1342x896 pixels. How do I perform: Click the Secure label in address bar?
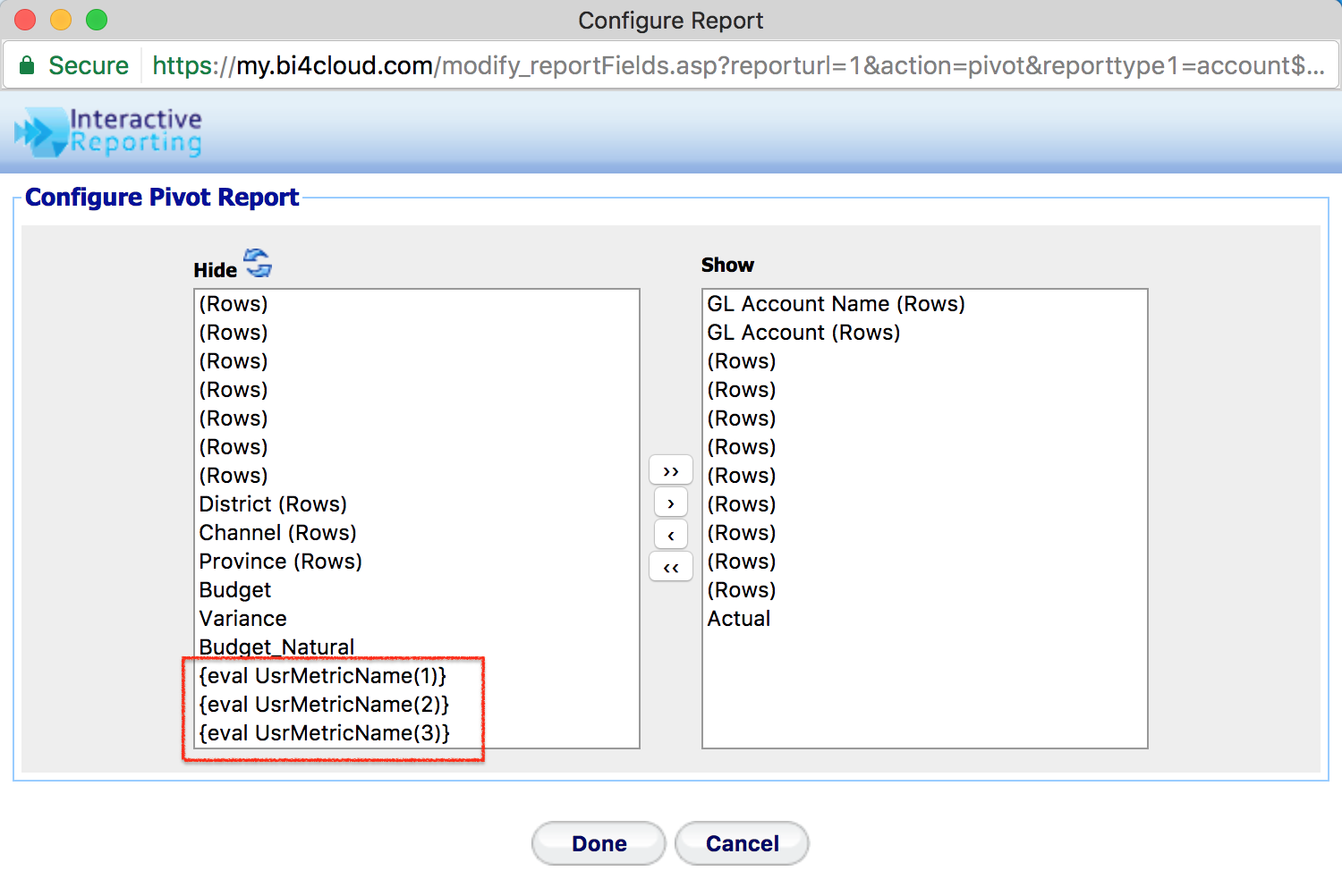point(89,65)
